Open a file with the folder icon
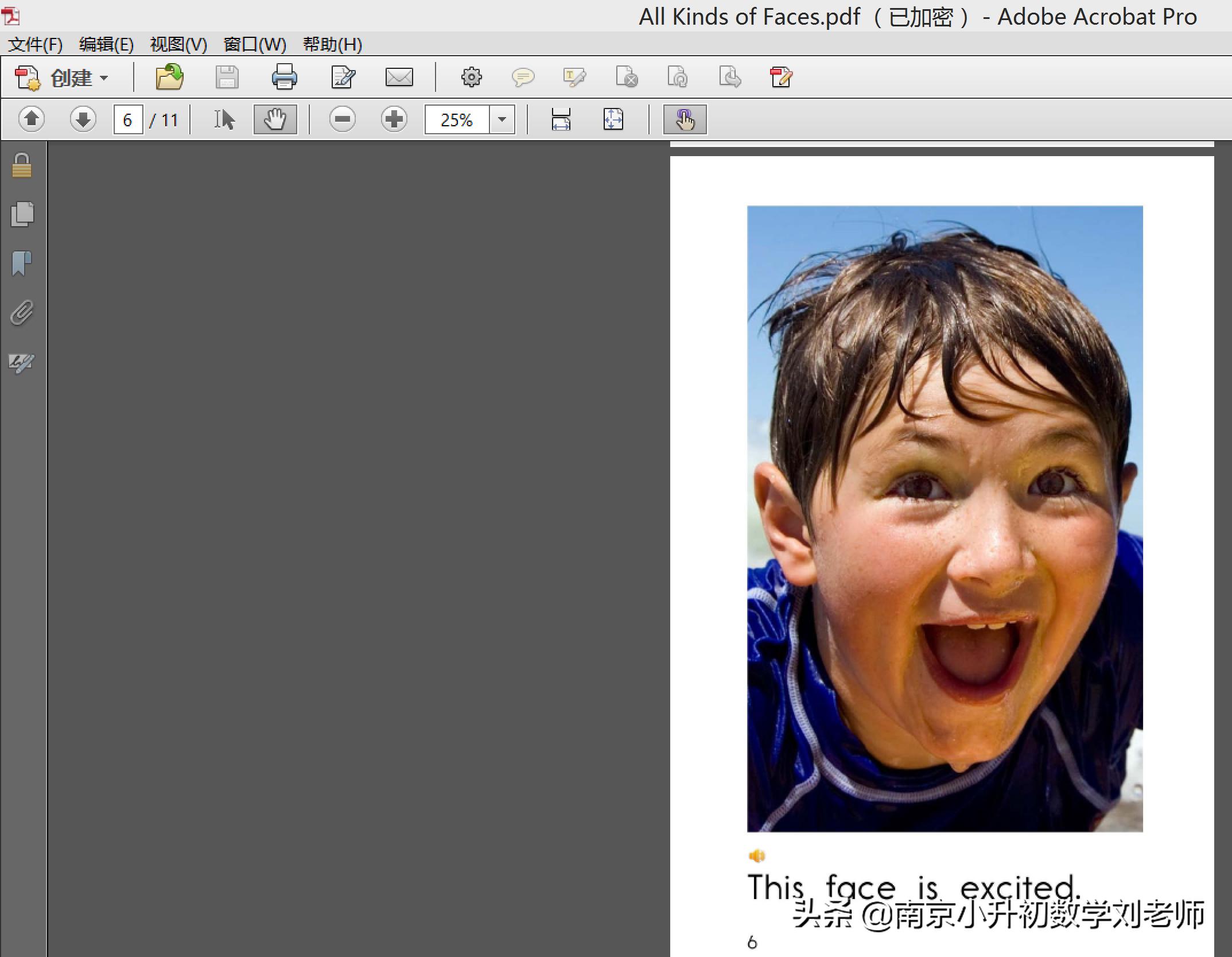 tap(169, 77)
